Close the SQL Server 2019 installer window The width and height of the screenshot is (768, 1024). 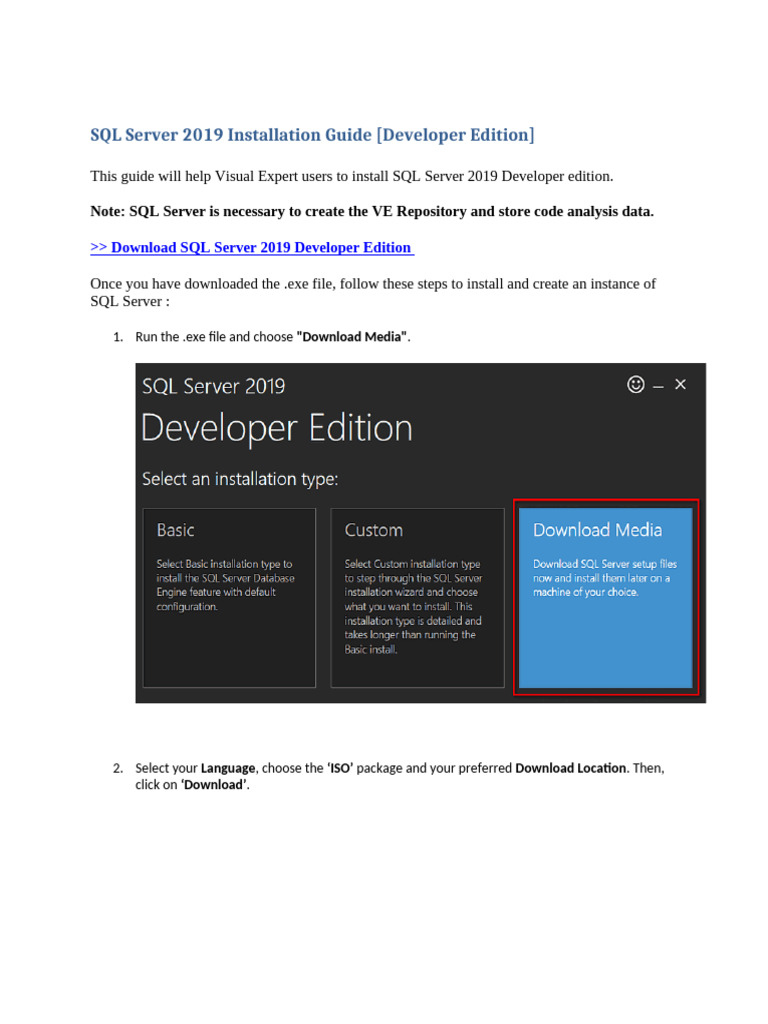point(680,384)
